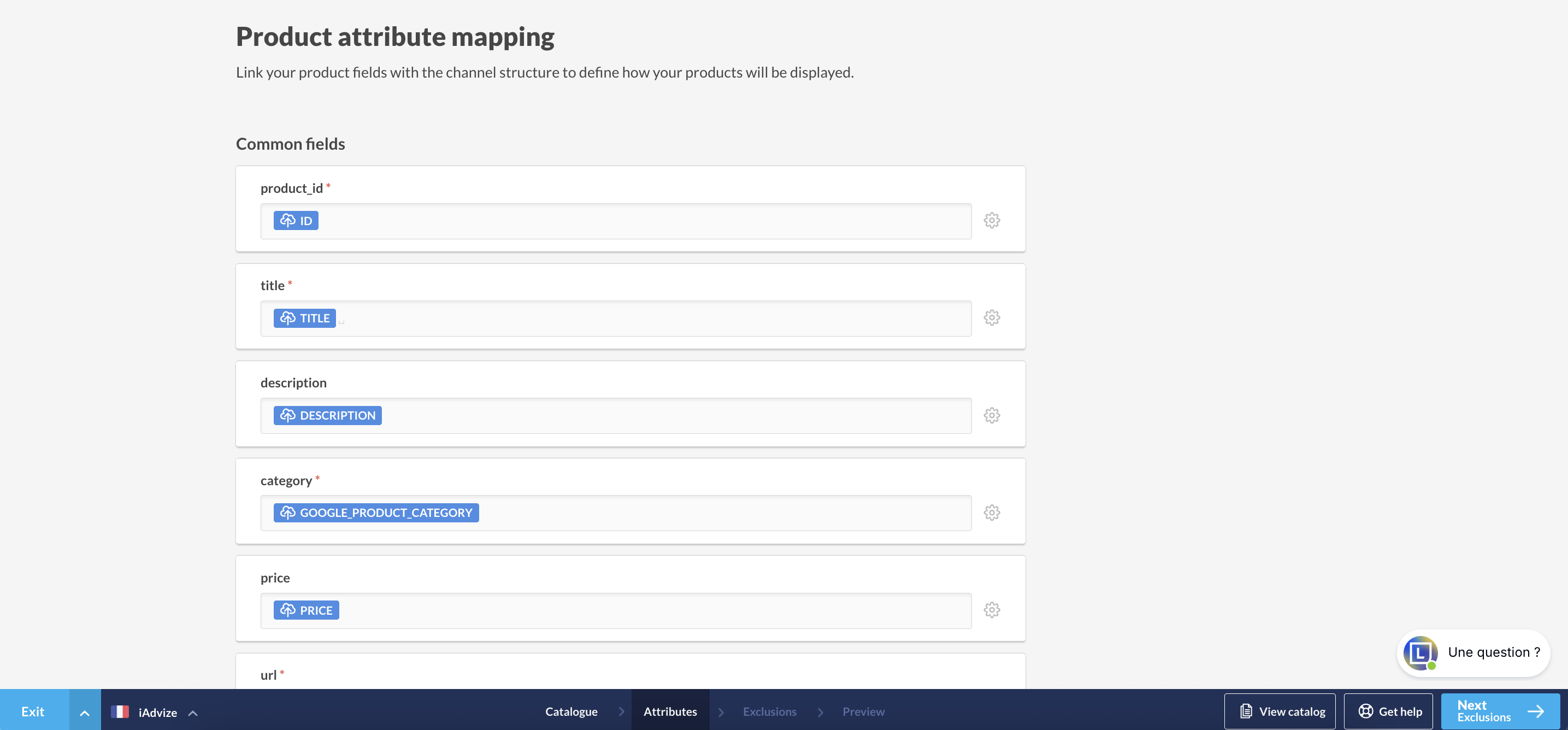This screenshot has height=730, width=1568.
Task: Go to the Exclusions step
Action: pyautogui.click(x=769, y=711)
